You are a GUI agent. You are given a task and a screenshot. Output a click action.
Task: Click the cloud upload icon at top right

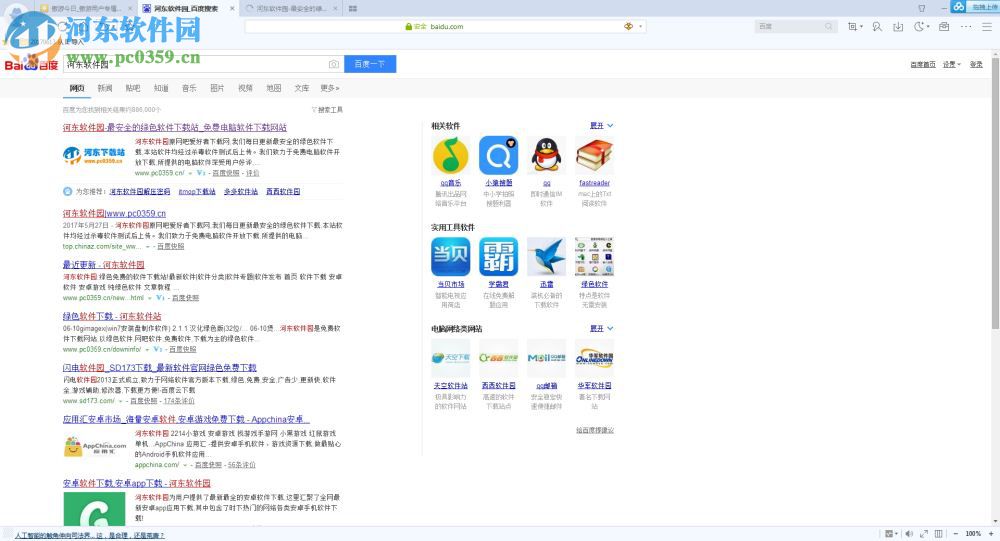click(x=959, y=6)
